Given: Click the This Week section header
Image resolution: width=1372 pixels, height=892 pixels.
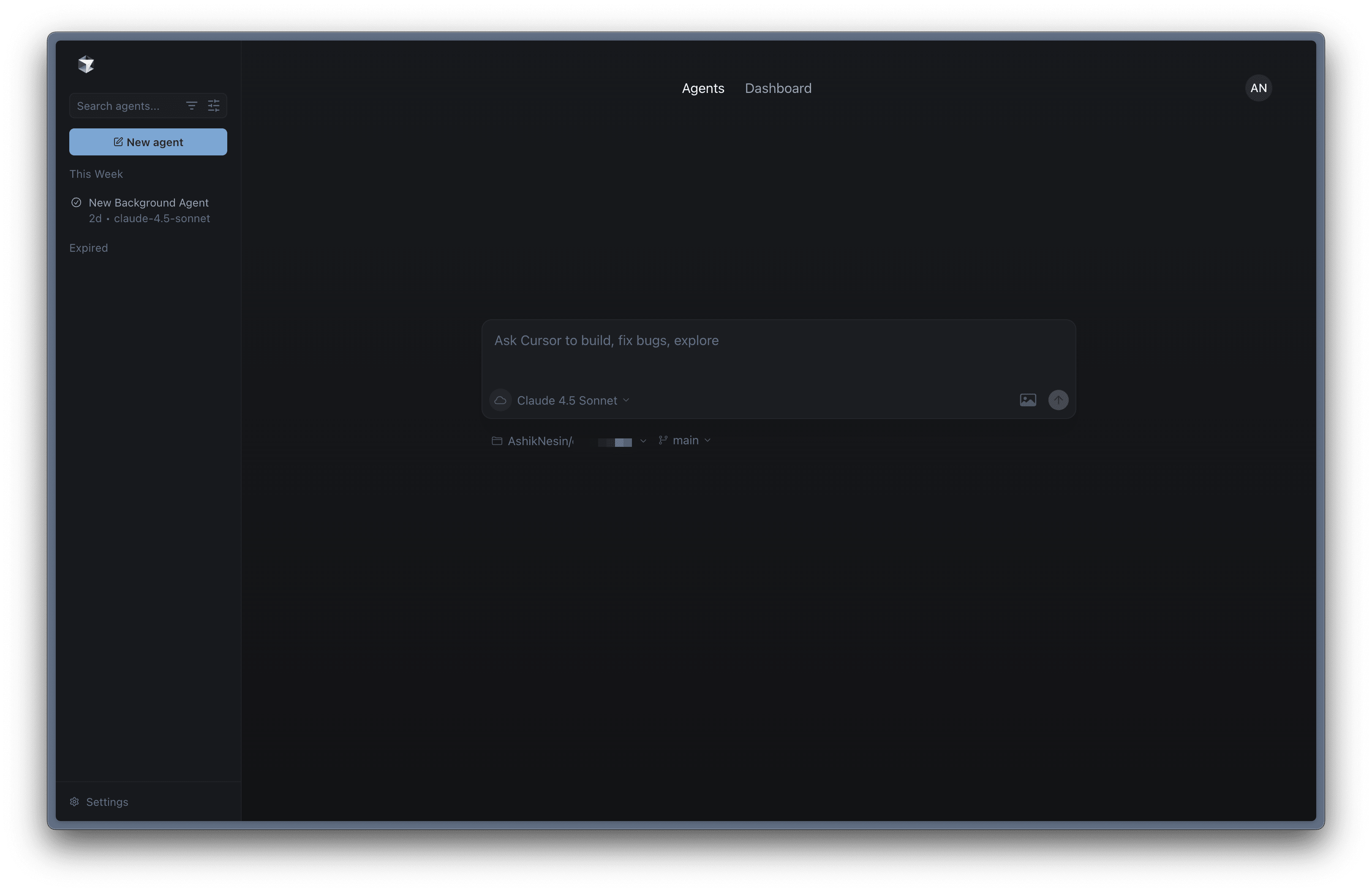Looking at the screenshot, I should (x=96, y=174).
